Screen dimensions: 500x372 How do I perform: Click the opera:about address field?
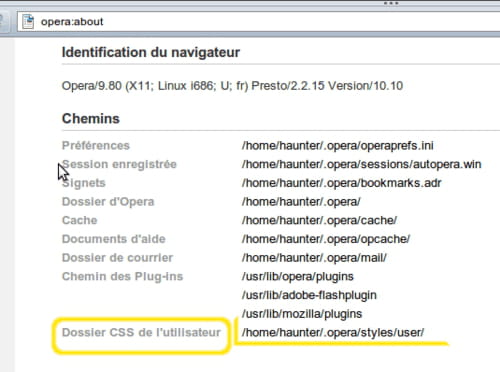[x=259, y=22]
